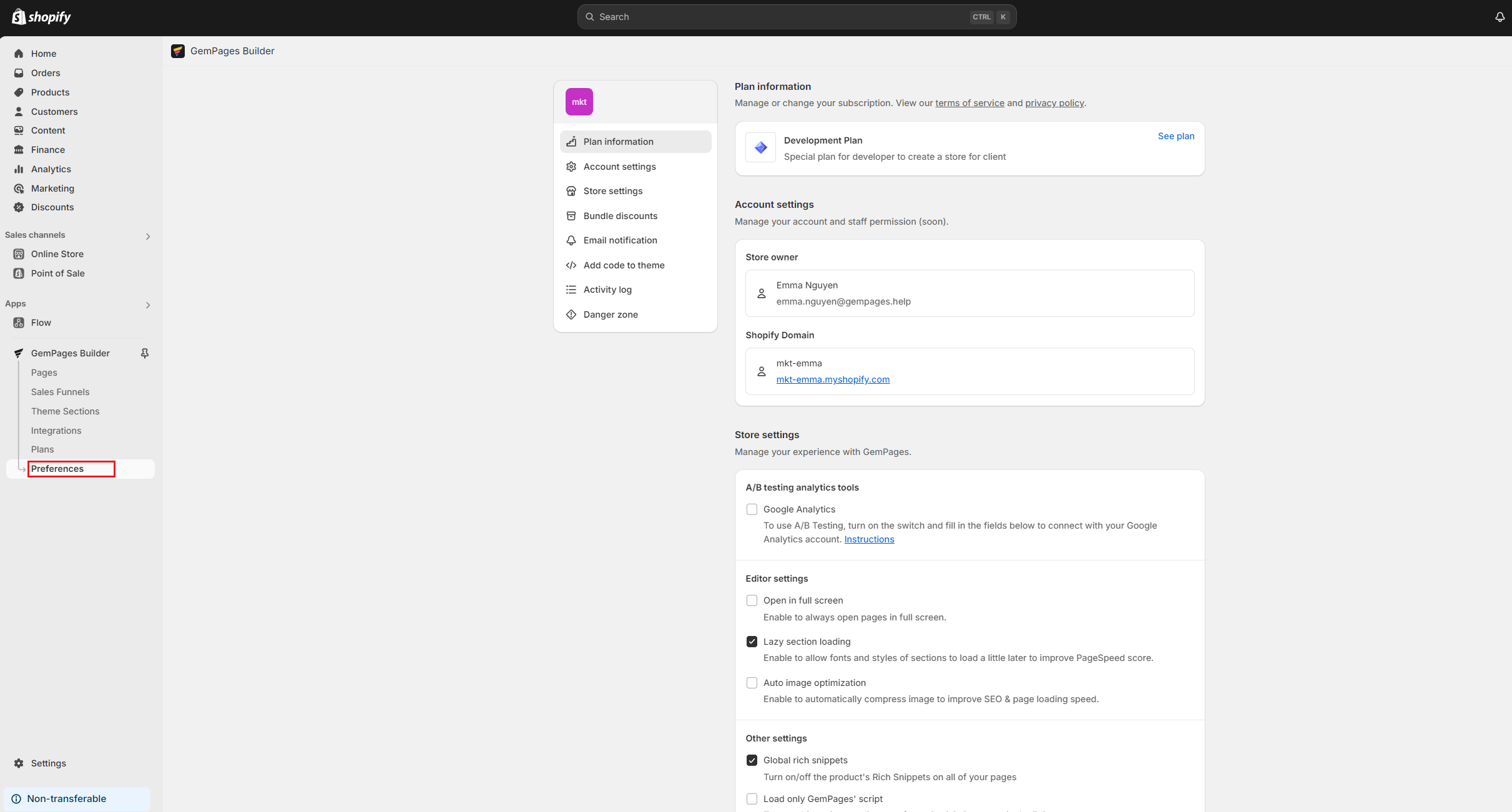Click the Shopify logo
The height and width of the screenshot is (812, 1512).
[41, 17]
